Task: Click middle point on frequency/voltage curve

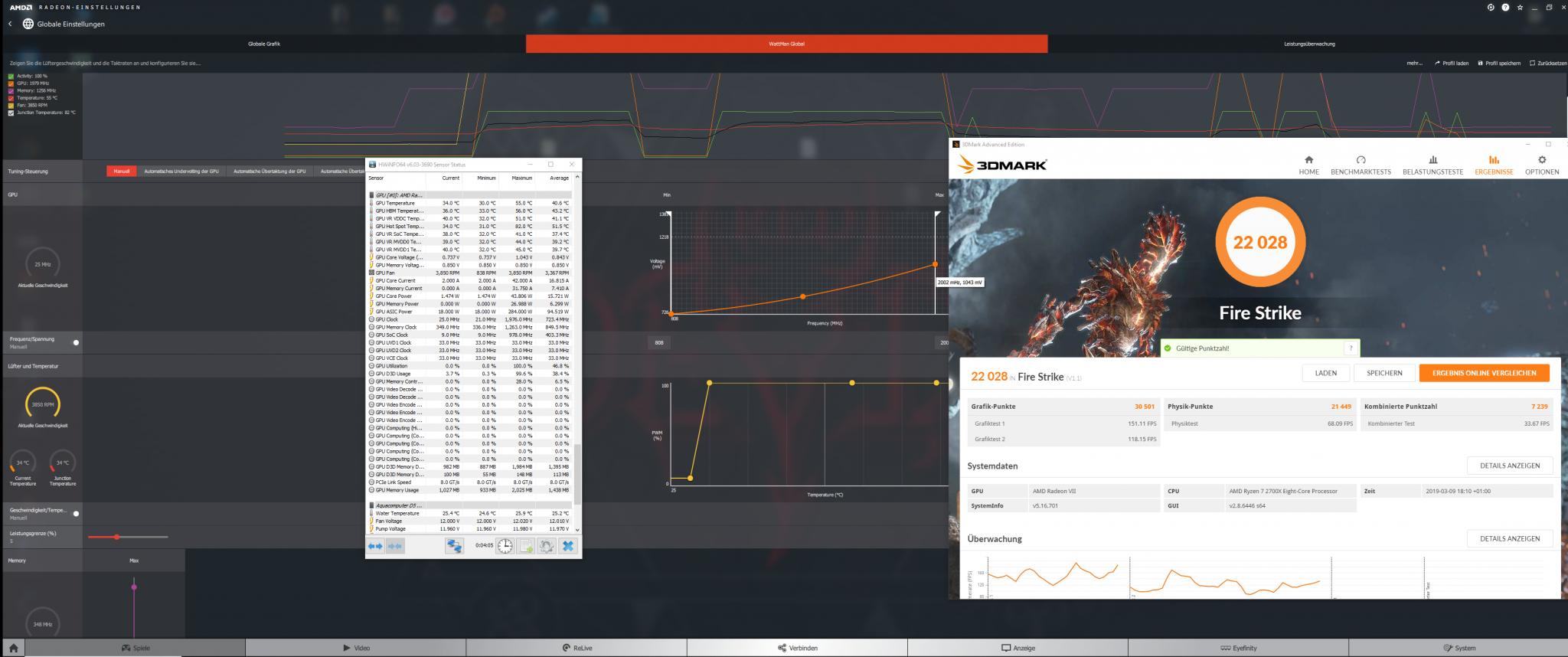Action: tap(802, 296)
